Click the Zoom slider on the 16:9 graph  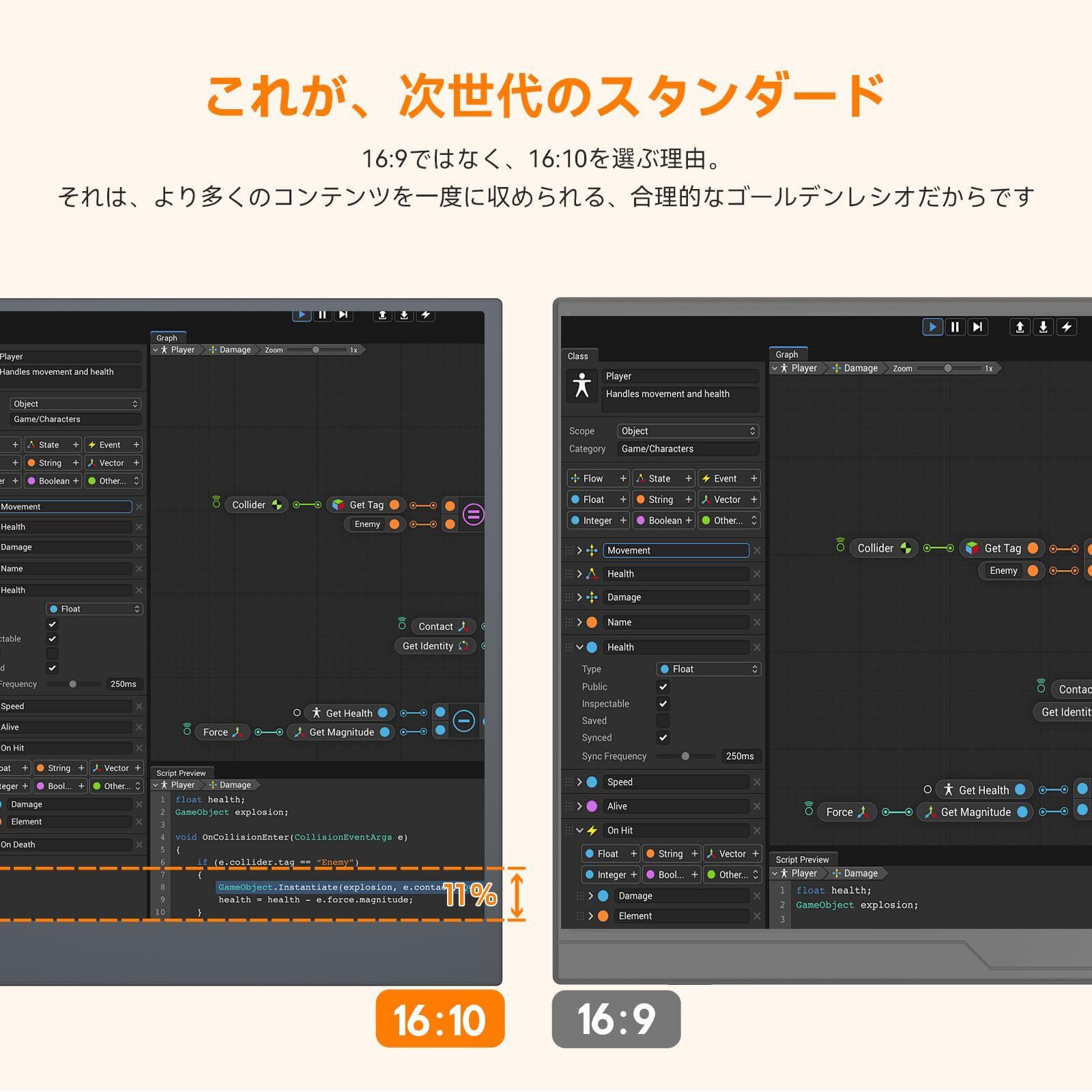click(x=947, y=369)
